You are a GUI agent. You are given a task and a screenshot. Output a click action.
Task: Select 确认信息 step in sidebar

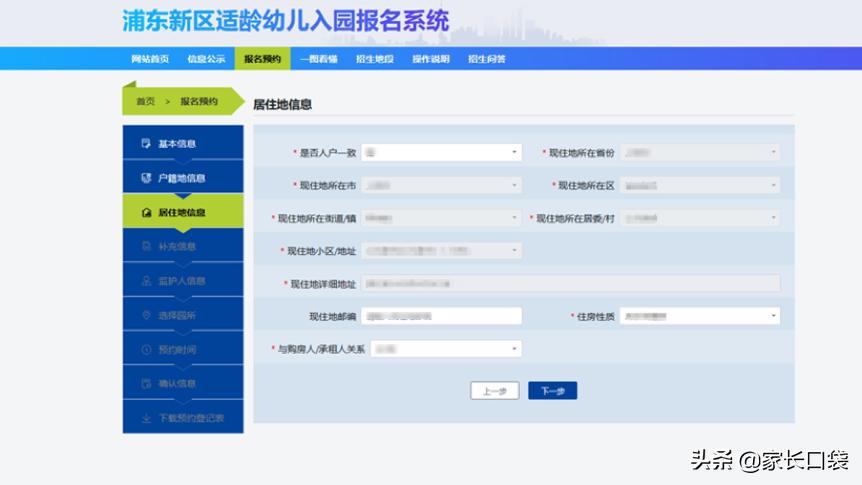pyautogui.click(x=183, y=382)
